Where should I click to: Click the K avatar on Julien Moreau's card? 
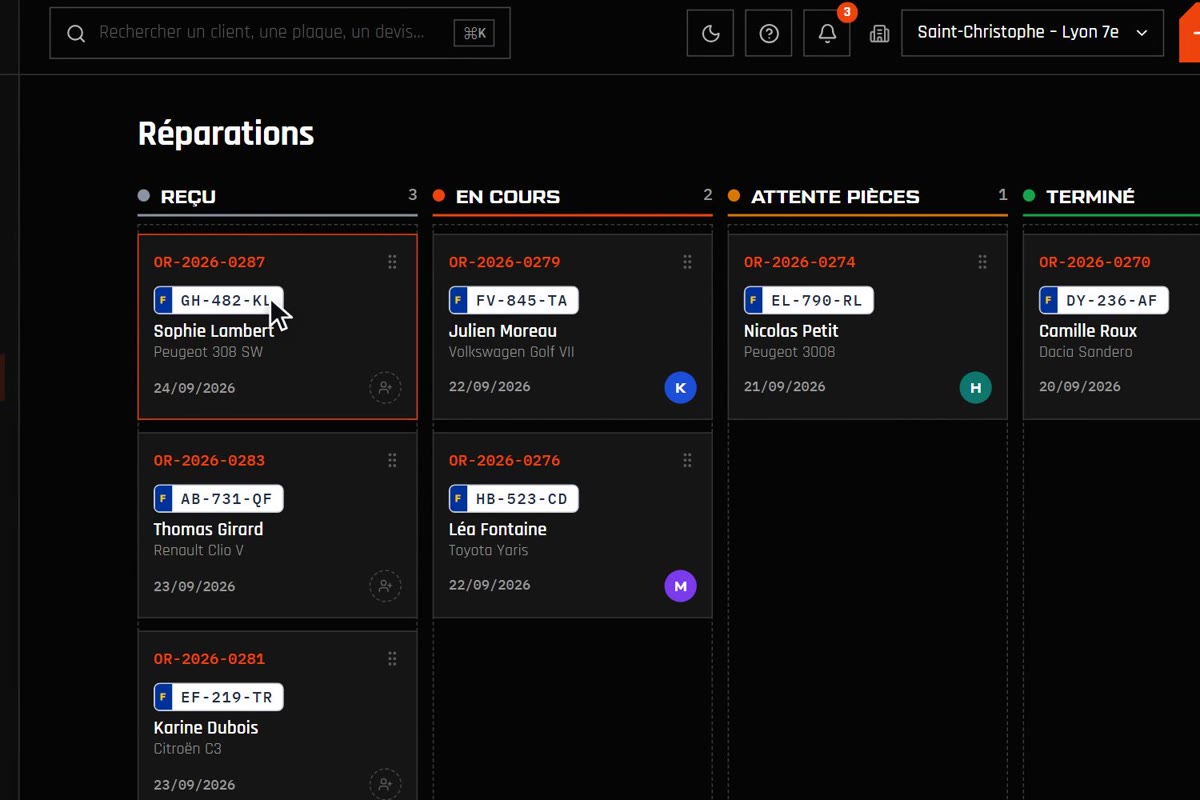coord(680,388)
